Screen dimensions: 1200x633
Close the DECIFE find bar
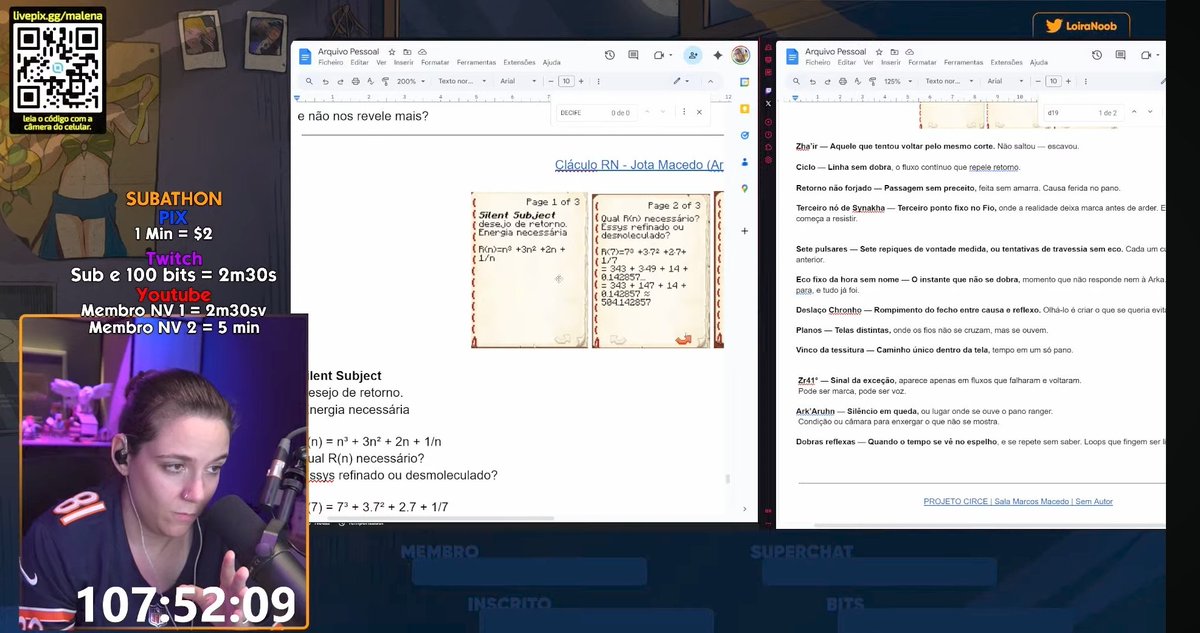pyautogui.click(x=698, y=113)
